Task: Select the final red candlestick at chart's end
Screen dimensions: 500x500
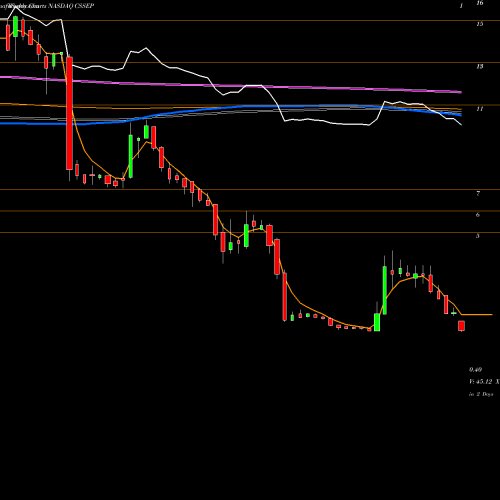Action: pos(461,326)
